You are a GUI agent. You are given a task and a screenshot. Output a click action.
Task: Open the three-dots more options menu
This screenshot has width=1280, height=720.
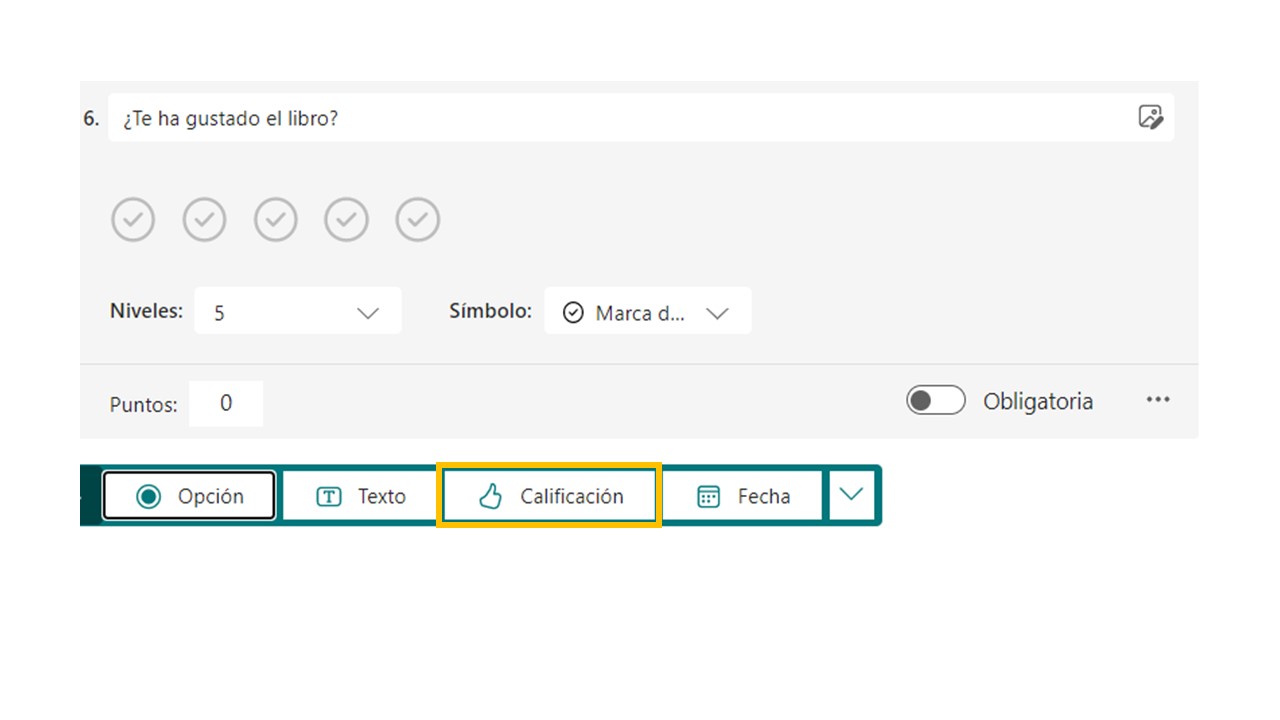(x=1158, y=400)
